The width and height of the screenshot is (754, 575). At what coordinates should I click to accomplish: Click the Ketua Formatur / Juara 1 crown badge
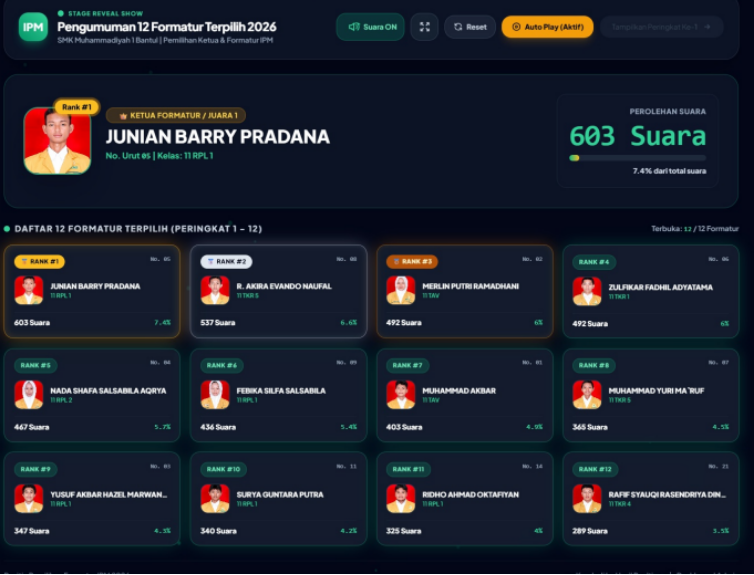[x=176, y=115]
